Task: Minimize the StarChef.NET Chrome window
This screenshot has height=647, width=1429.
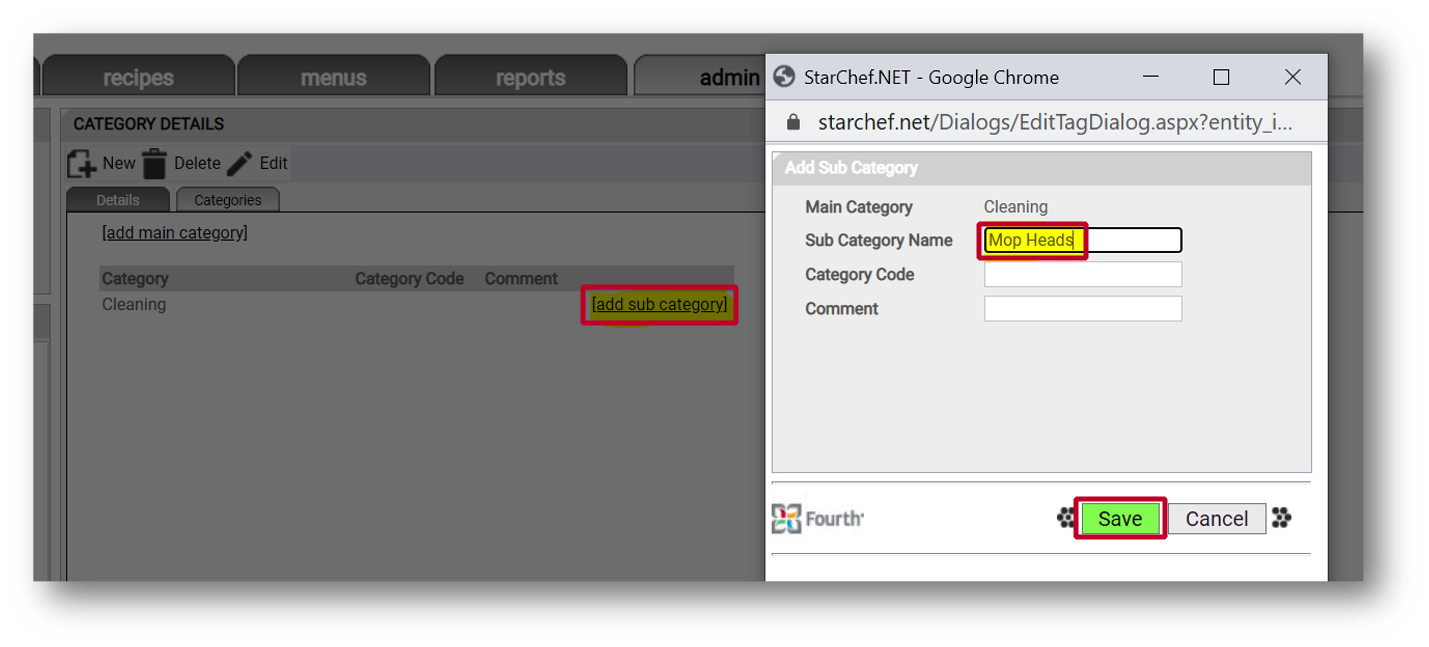Action: [x=1151, y=77]
